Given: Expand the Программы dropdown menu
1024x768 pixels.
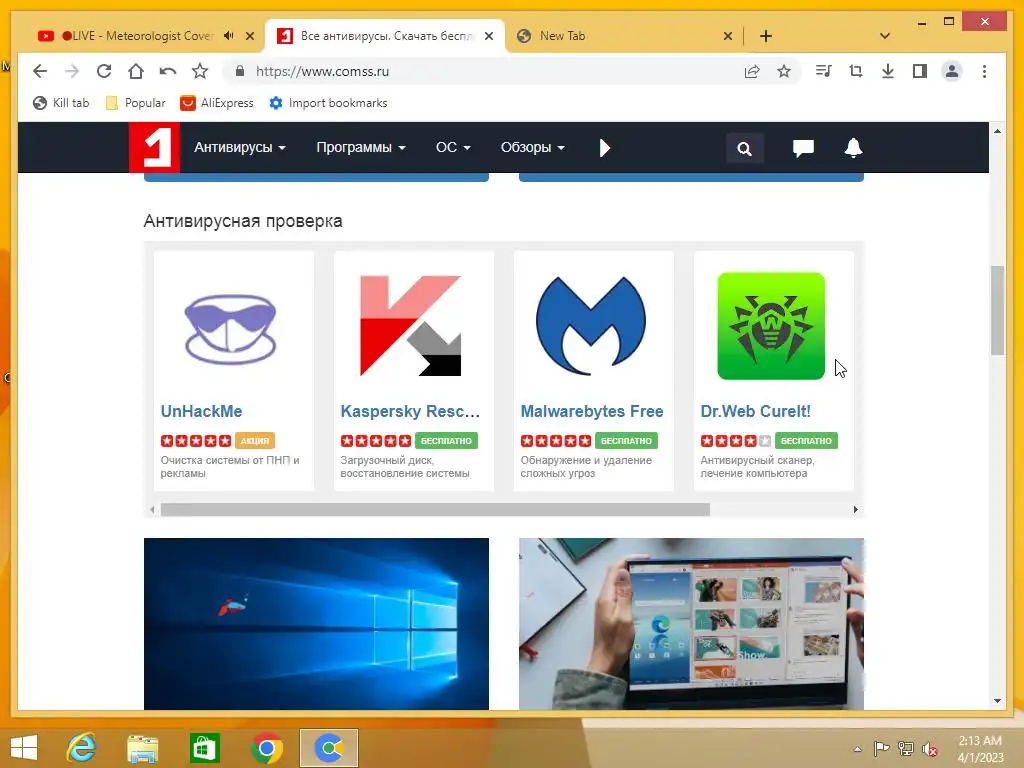Looking at the screenshot, I should [361, 148].
